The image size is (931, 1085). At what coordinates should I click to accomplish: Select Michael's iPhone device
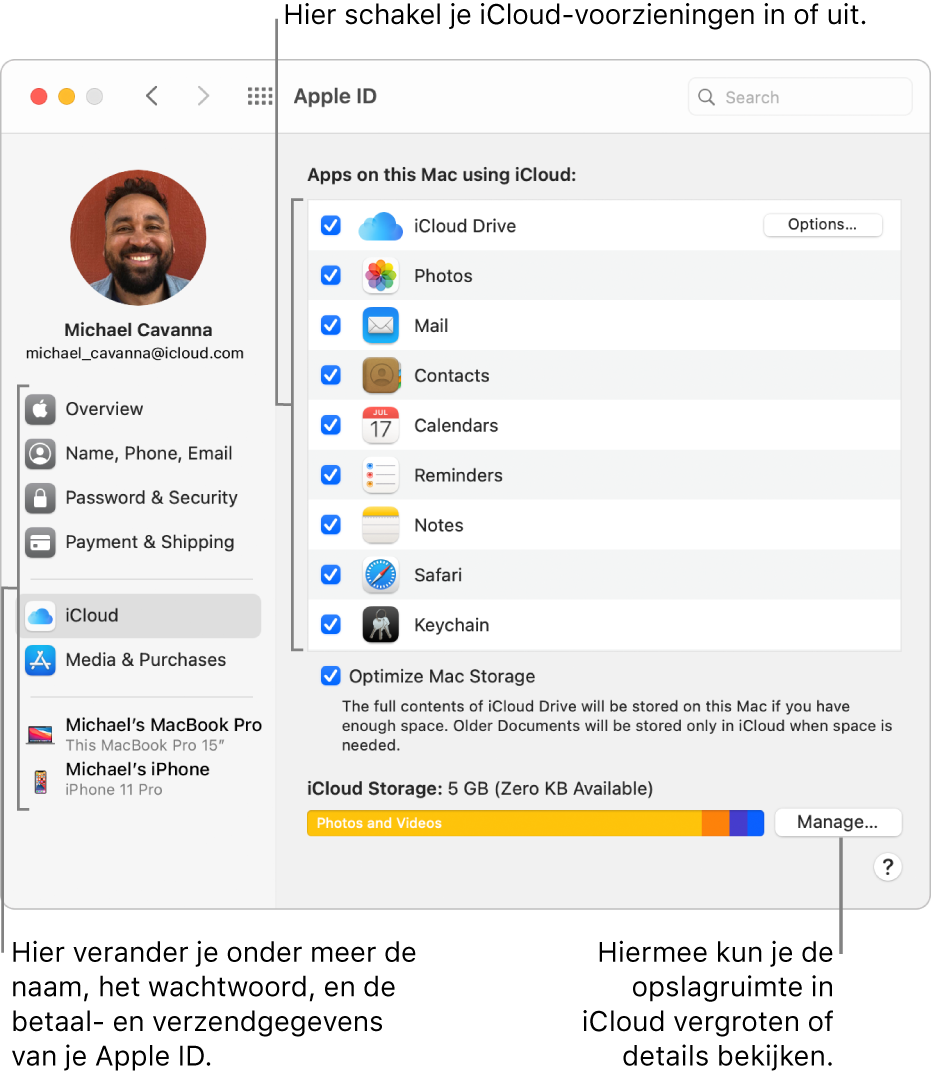(118, 779)
